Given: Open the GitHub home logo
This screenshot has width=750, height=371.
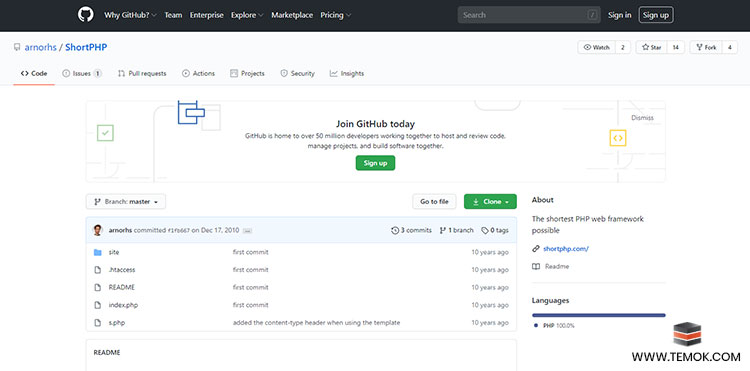Looking at the screenshot, I should (86, 15).
